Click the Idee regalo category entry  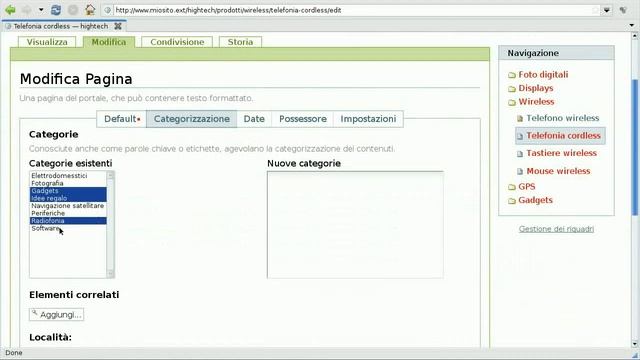(x=68, y=198)
